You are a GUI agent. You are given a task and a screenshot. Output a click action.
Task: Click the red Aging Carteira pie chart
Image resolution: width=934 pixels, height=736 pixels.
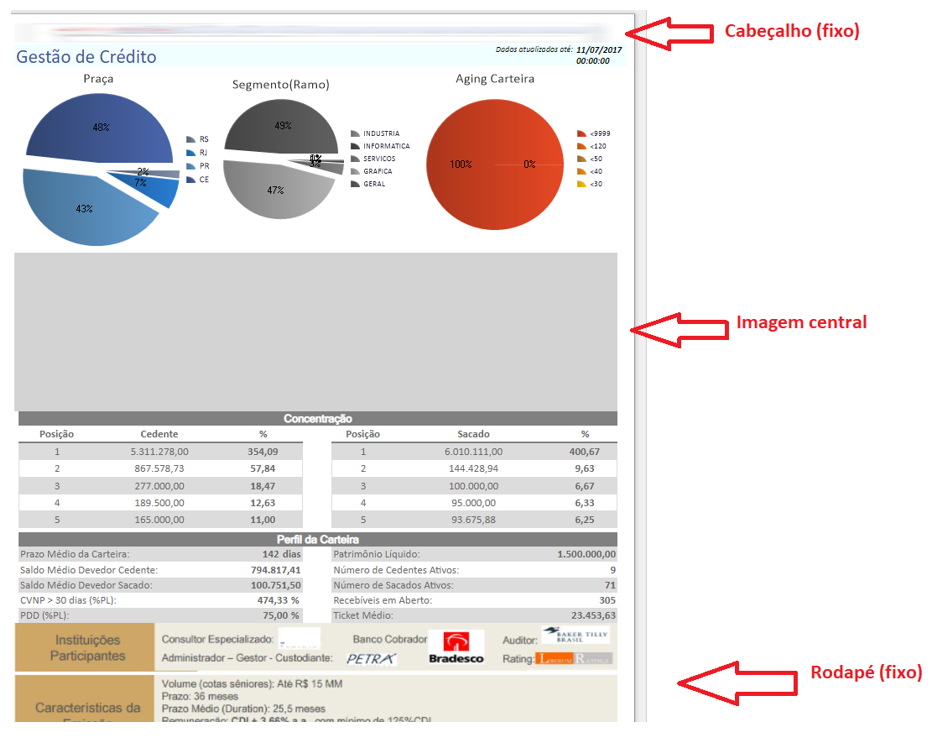click(495, 165)
